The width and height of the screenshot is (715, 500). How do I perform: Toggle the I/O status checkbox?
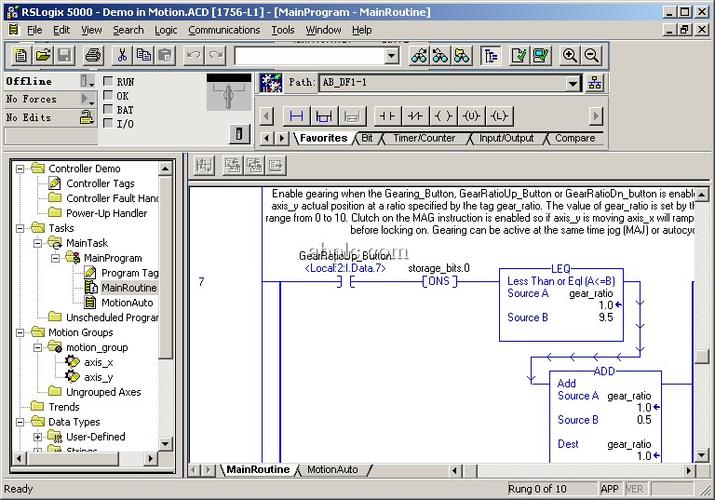(x=108, y=123)
